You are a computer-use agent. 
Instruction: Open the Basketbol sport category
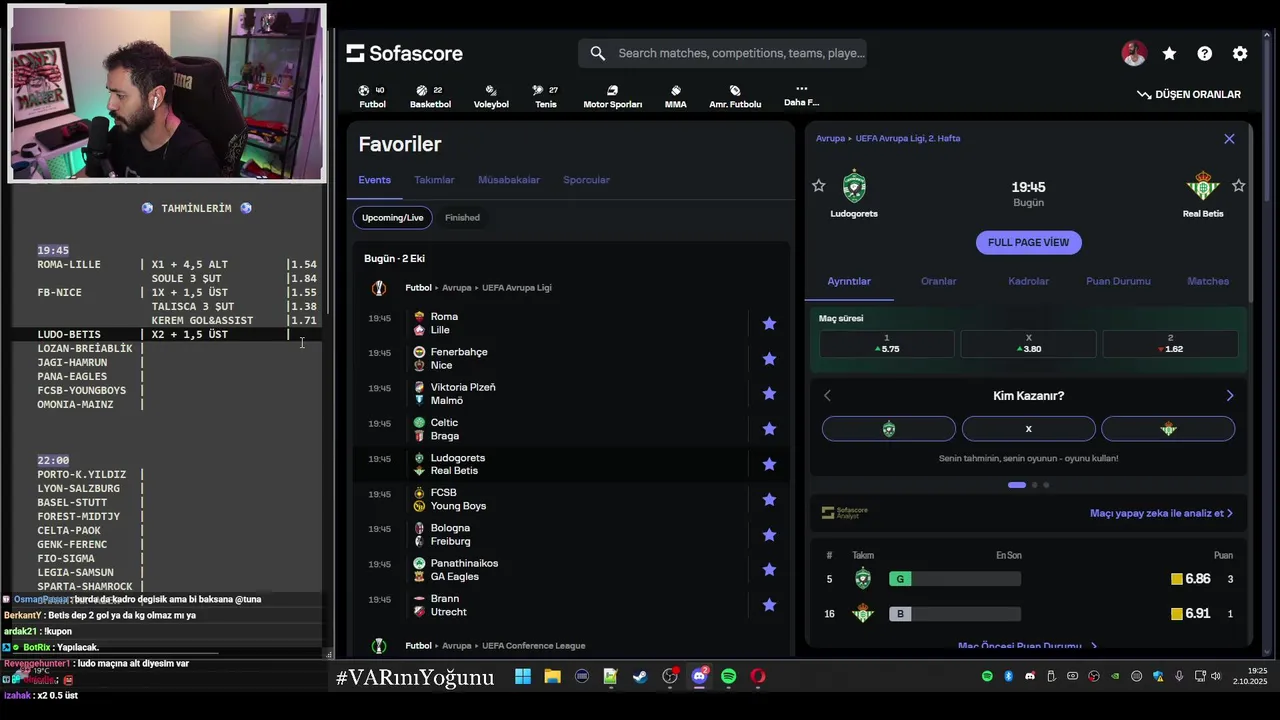click(x=430, y=96)
